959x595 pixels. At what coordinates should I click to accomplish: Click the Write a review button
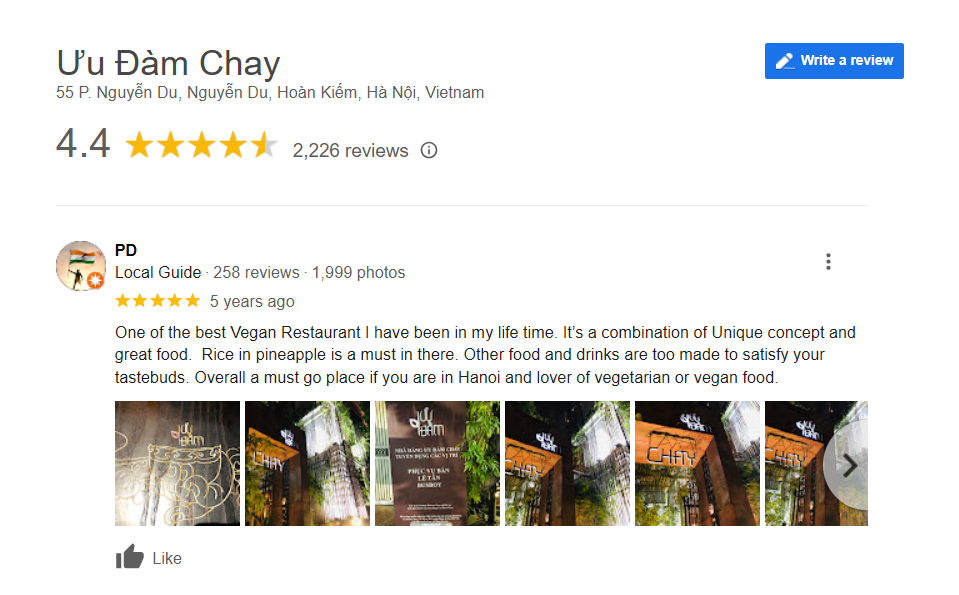pyautogui.click(x=834, y=61)
